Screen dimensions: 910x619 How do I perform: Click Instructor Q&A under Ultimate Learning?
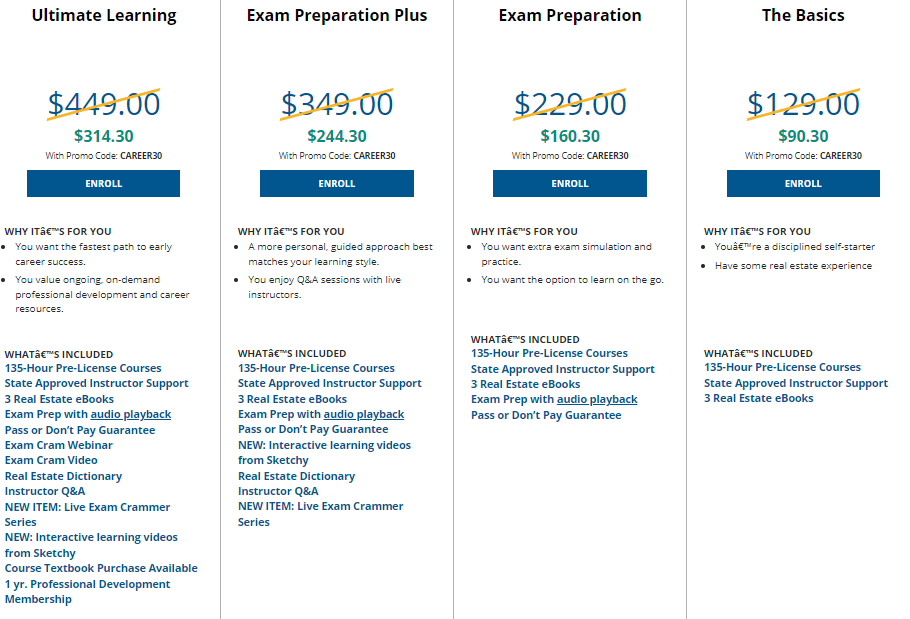[x=45, y=491]
